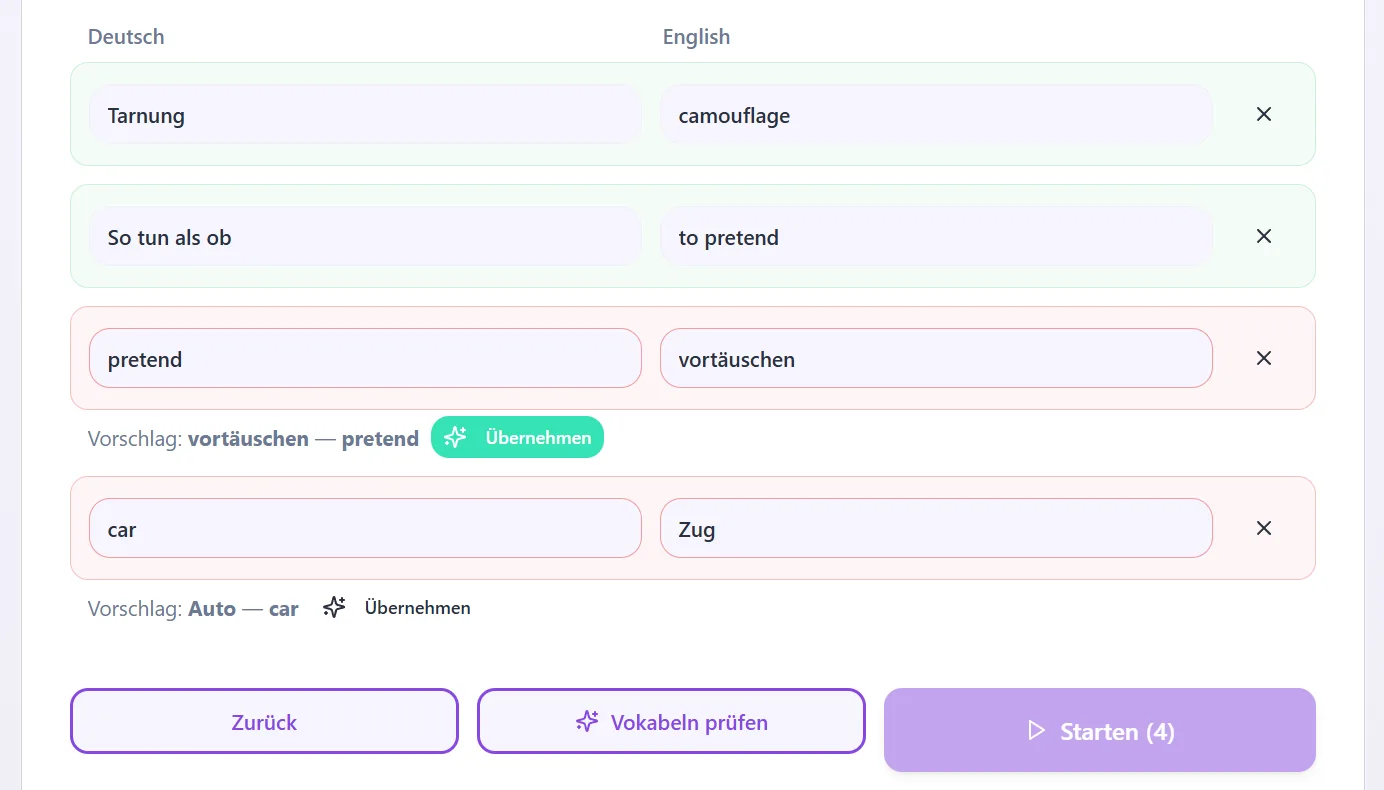Click sparkle icon on green Übernehmen button
This screenshot has width=1384, height=790.
(x=456, y=437)
